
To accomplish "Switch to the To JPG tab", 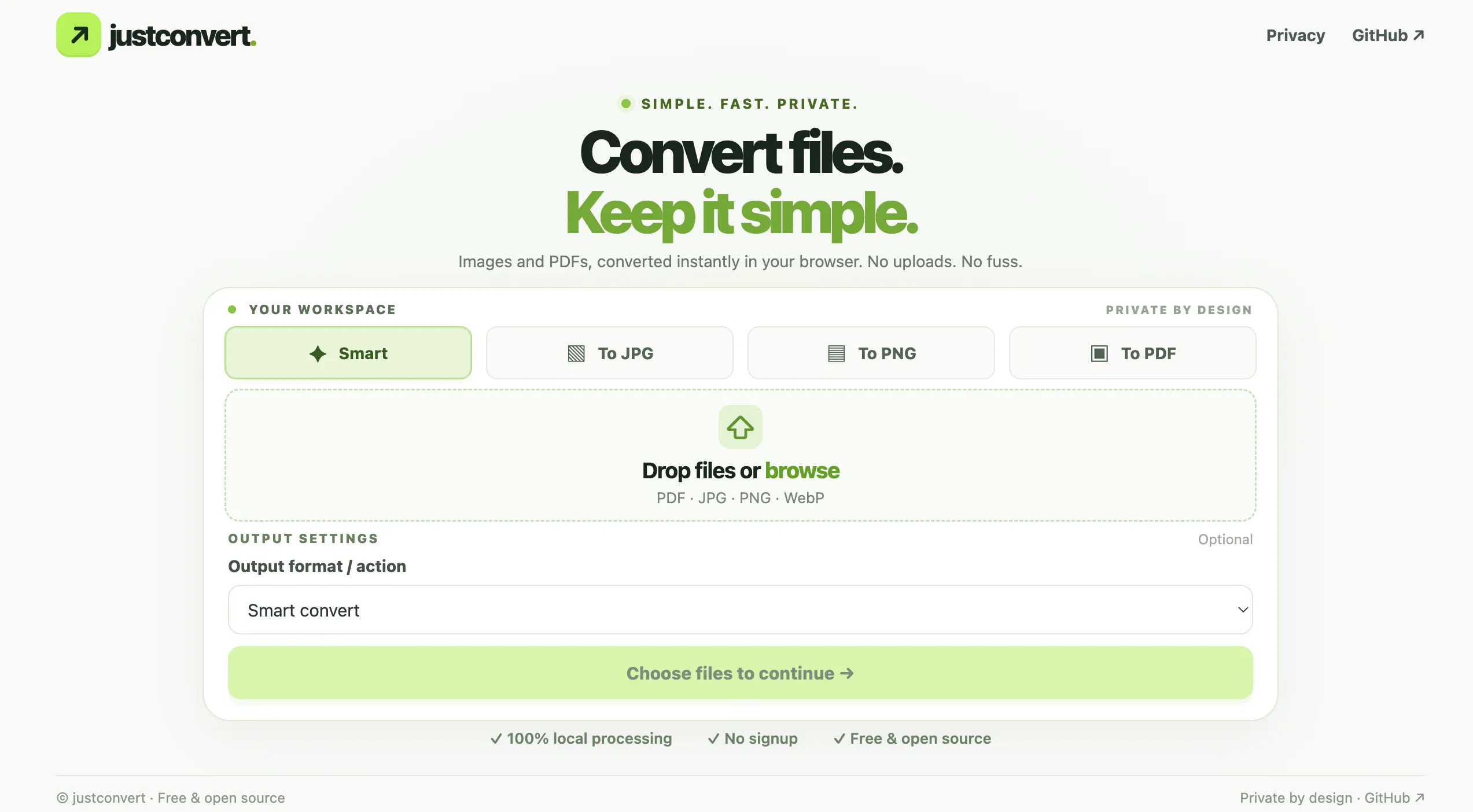I will (x=610, y=353).
